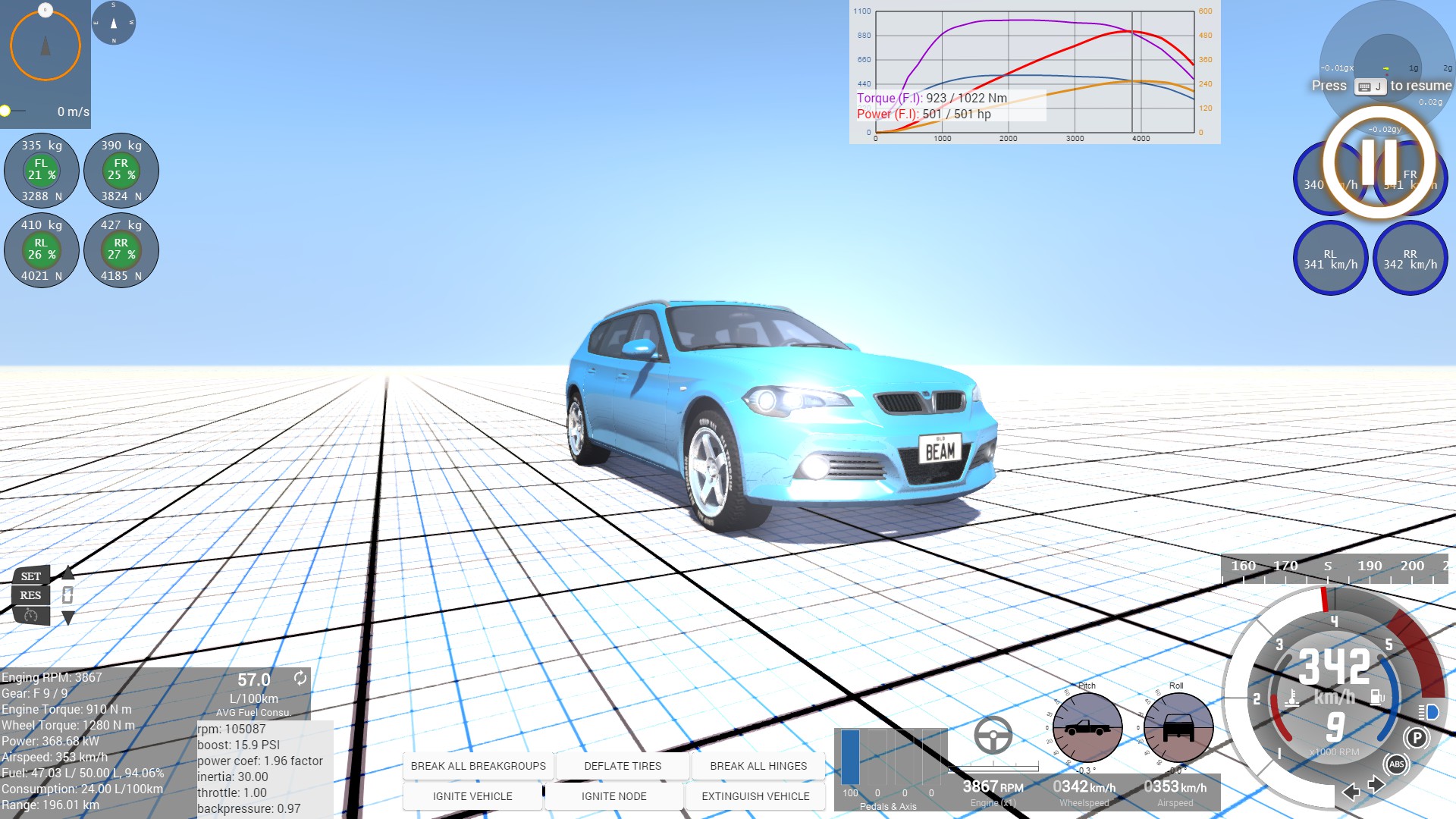Click the IGNITE NODE button
The width and height of the screenshot is (1456, 819).
tap(614, 796)
